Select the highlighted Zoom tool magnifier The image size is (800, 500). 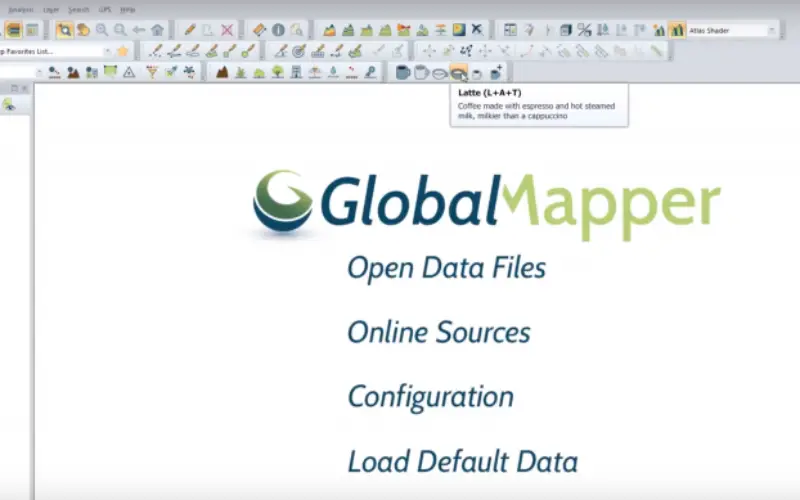(64, 30)
